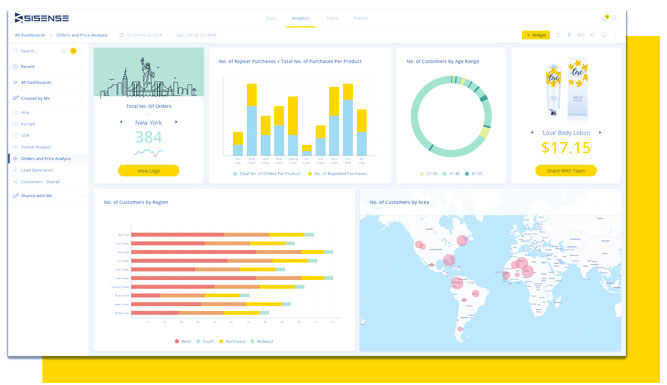Select Orders and Price Analysis in sidebar
The width and height of the screenshot is (667, 385).
pyautogui.click(x=46, y=159)
